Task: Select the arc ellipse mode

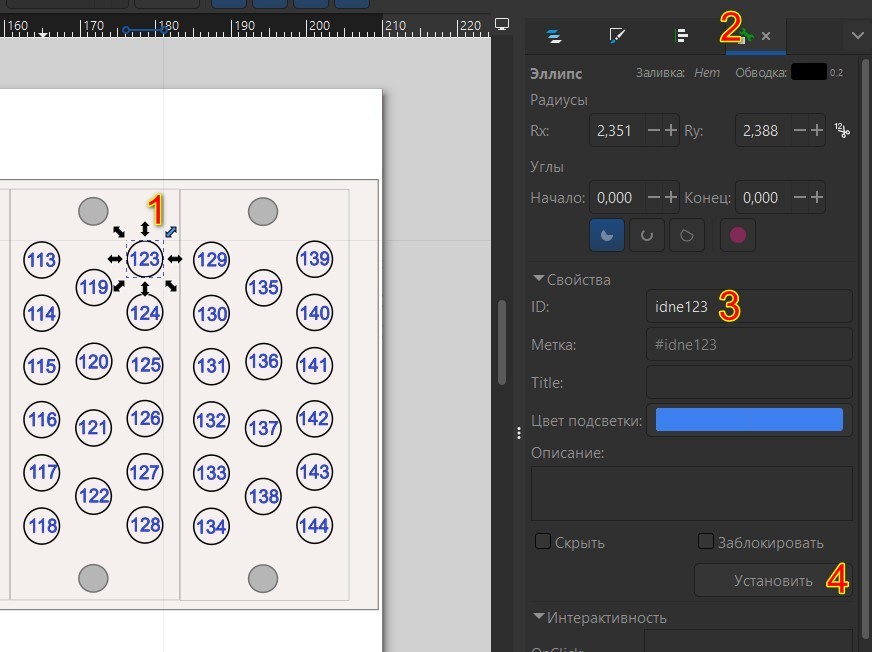Action: pyautogui.click(x=647, y=235)
